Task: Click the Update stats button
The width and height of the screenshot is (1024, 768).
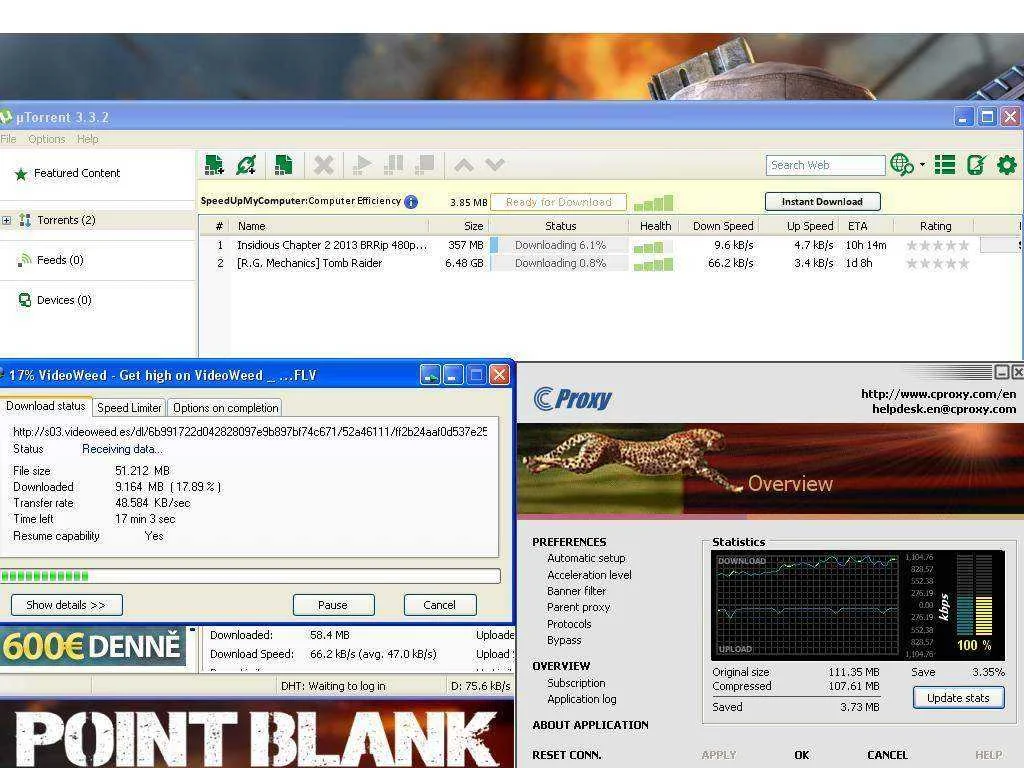Action: click(958, 698)
